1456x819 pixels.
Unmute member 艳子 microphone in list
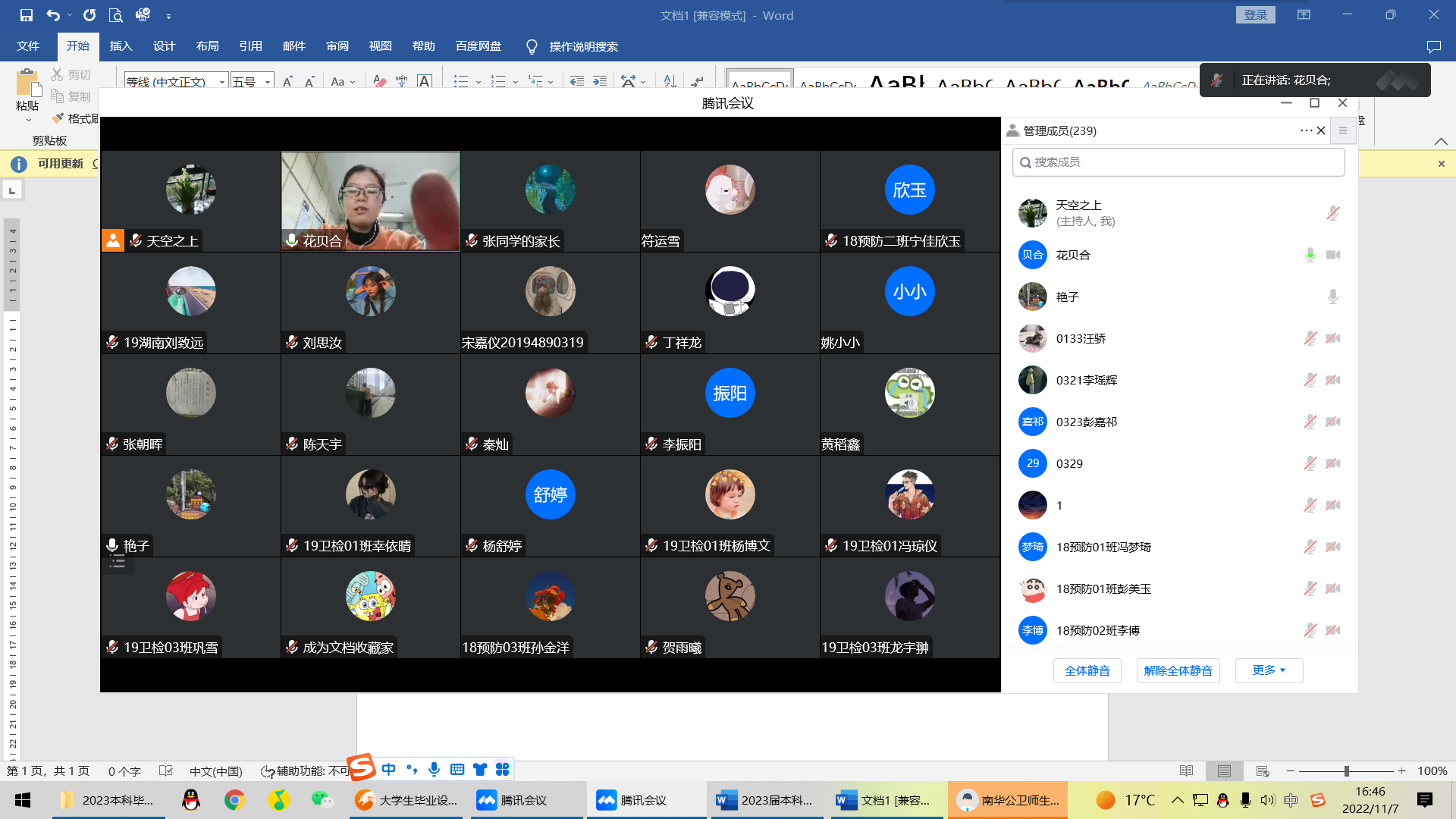coord(1332,297)
